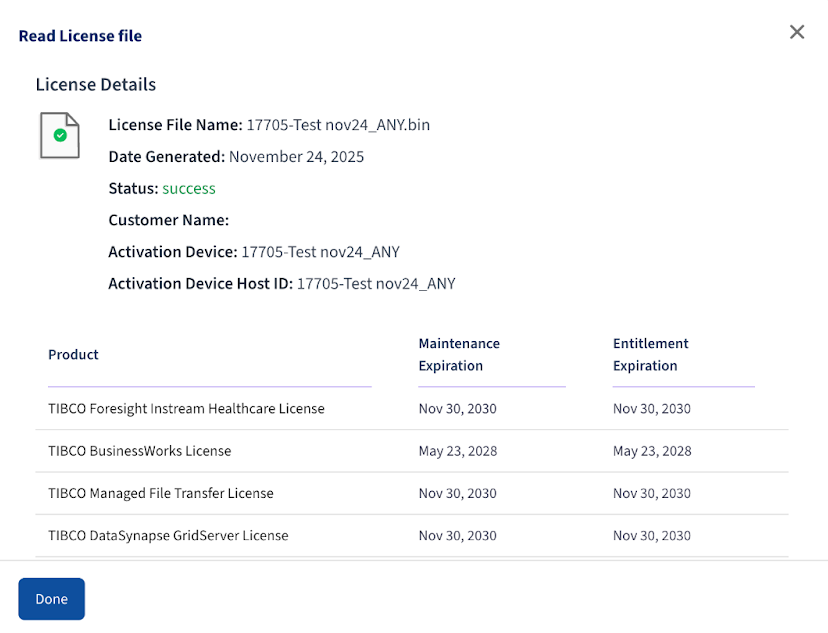Click the license file success icon
Image resolution: width=828 pixels, height=633 pixels.
point(59,135)
